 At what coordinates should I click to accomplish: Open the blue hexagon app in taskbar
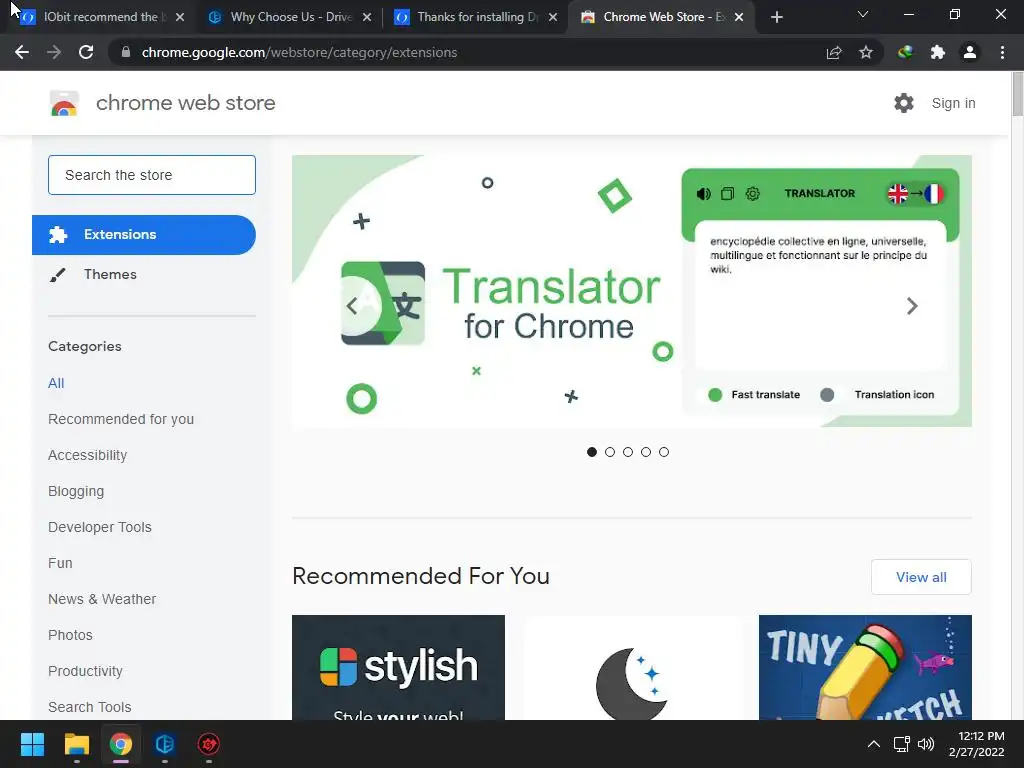pos(165,744)
